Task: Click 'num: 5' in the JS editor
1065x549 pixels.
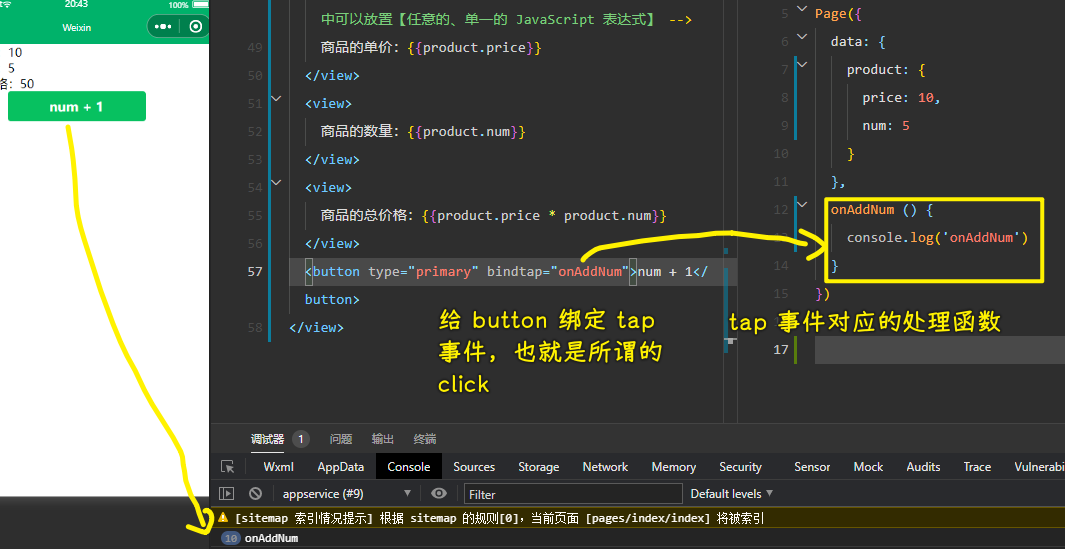Action: 886,126
